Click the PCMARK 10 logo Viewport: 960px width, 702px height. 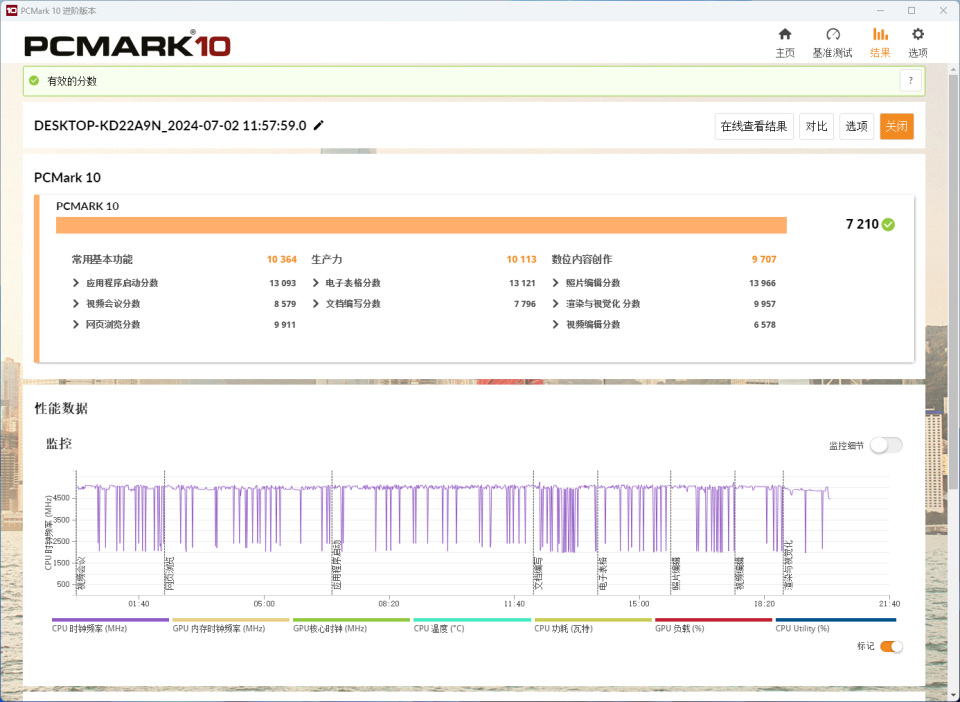tap(127, 44)
